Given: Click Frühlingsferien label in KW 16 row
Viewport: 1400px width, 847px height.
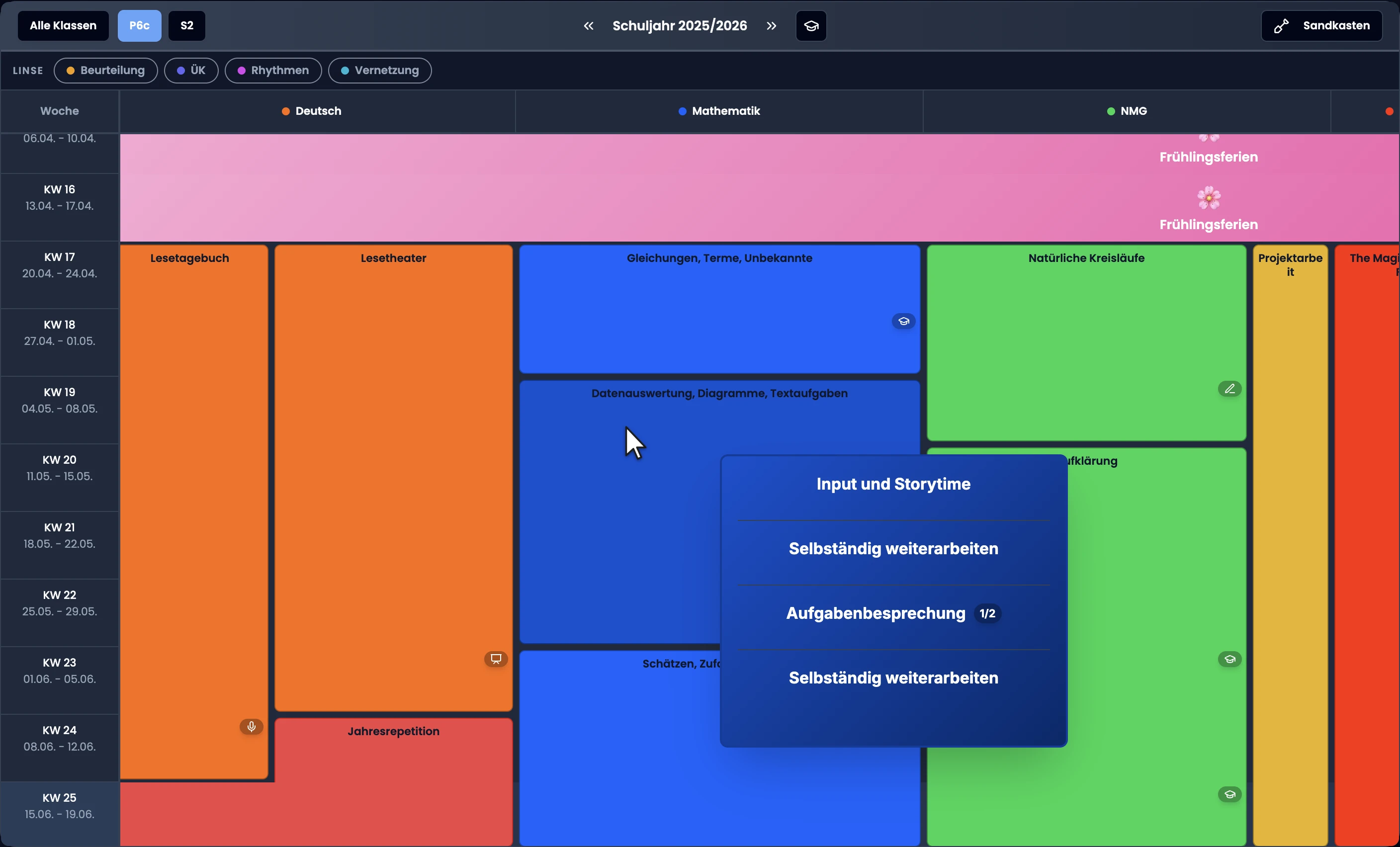Looking at the screenshot, I should coord(1209,224).
